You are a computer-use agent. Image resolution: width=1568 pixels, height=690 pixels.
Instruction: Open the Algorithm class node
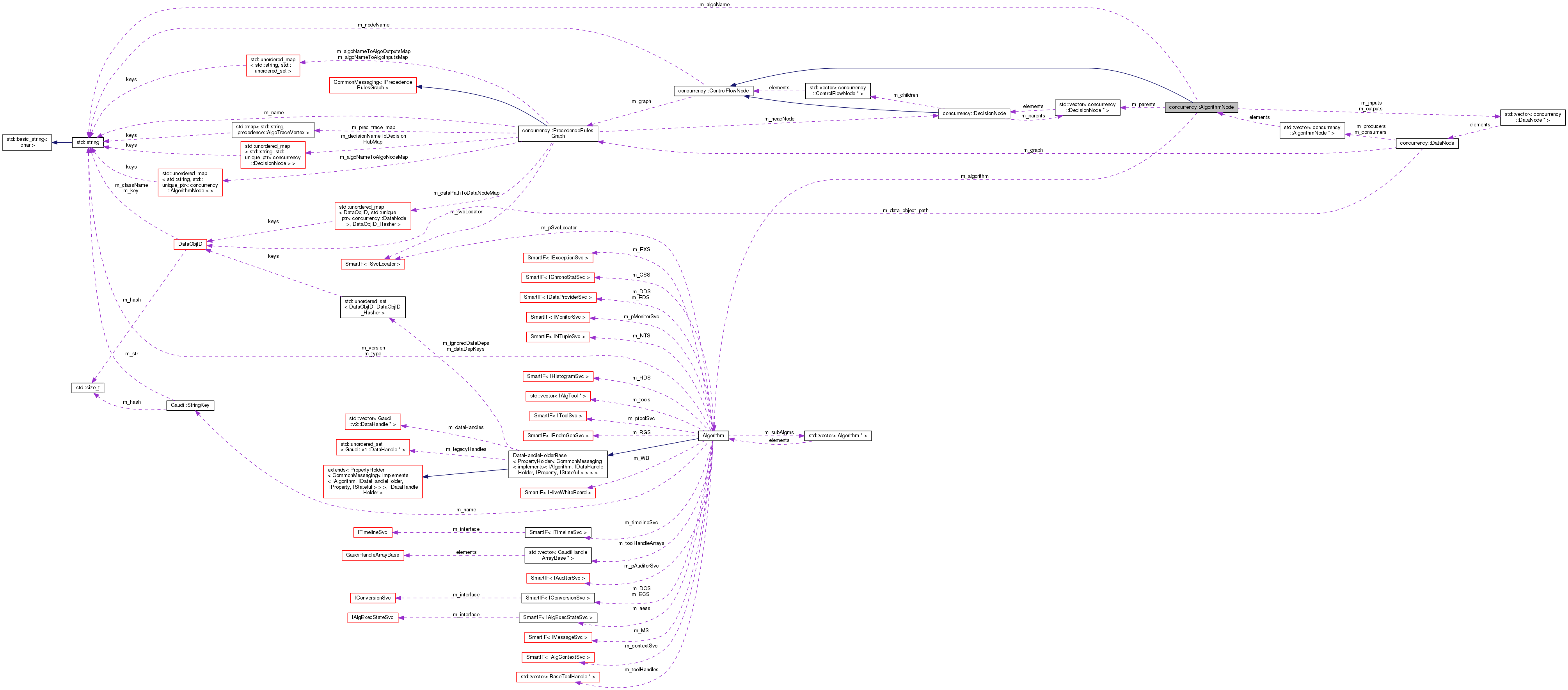714,436
